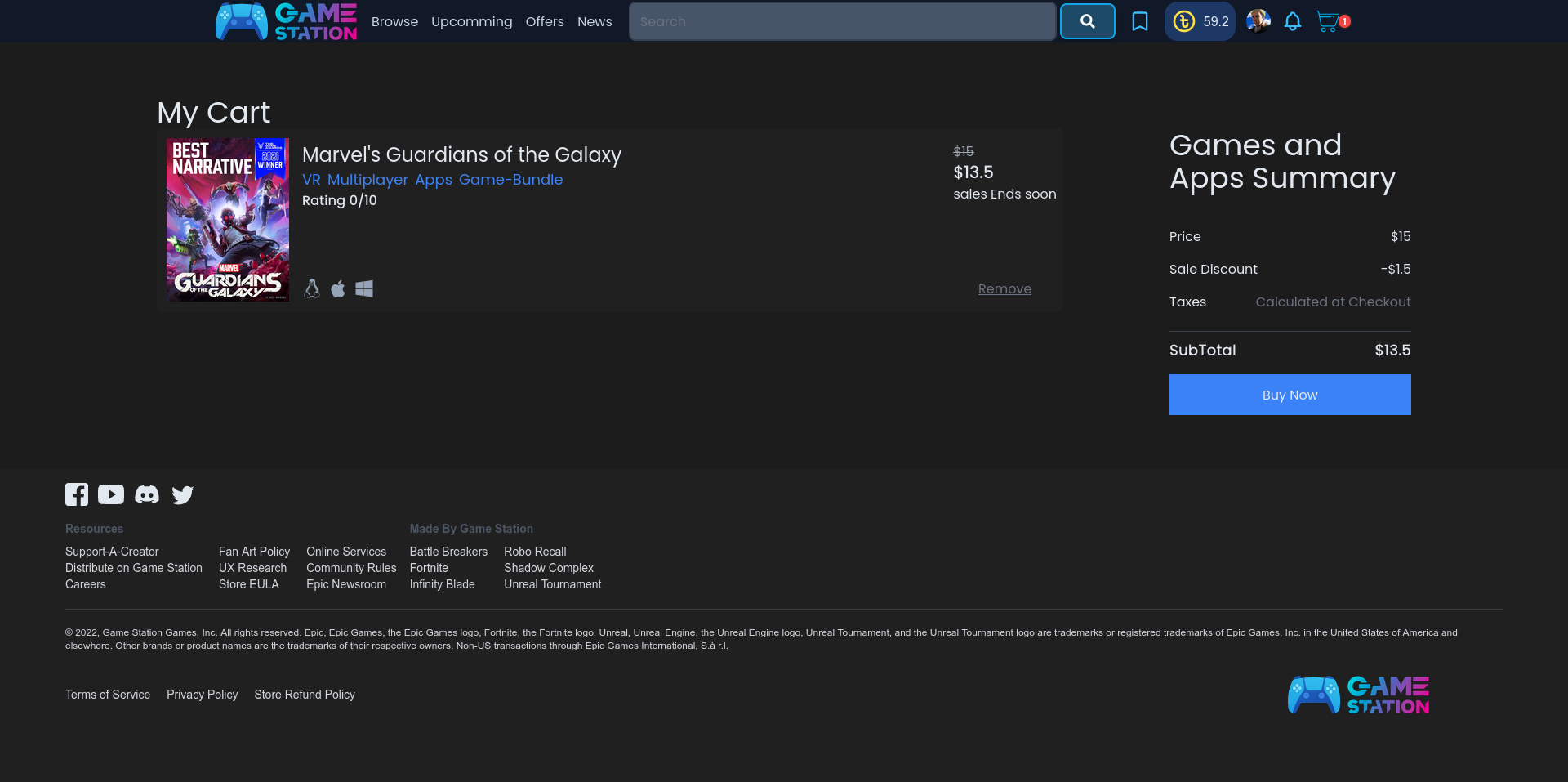Open the bookmarks wishlist icon
1568x782 pixels.
click(1139, 21)
